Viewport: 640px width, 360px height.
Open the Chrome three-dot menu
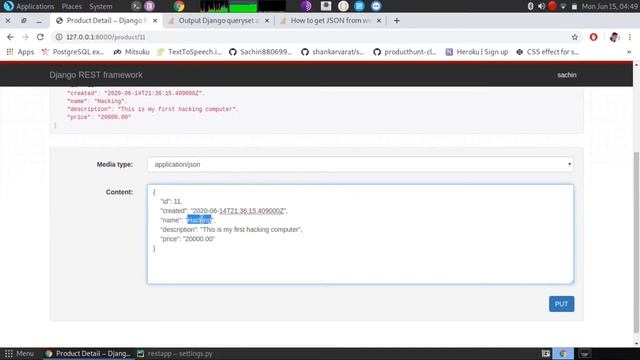pyautogui.click(x=630, y=37)
